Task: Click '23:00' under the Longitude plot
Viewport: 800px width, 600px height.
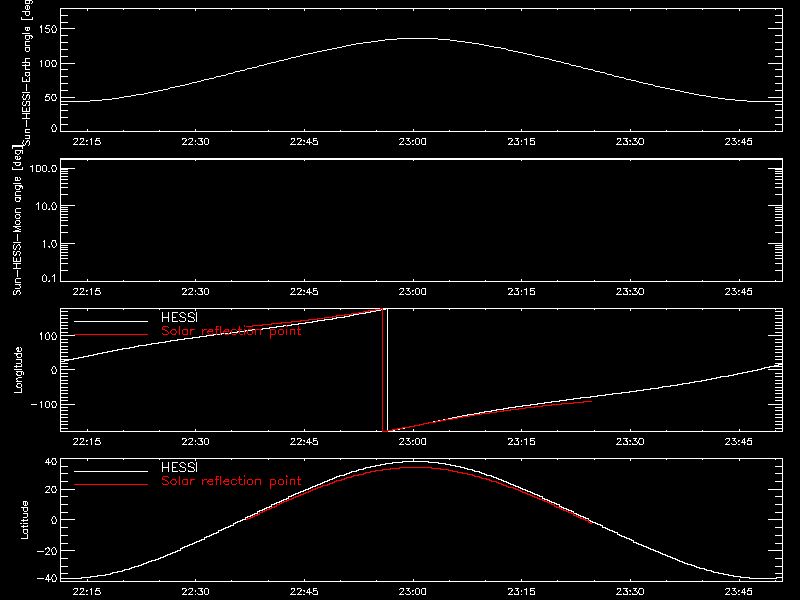Action: tap(412, 441)
